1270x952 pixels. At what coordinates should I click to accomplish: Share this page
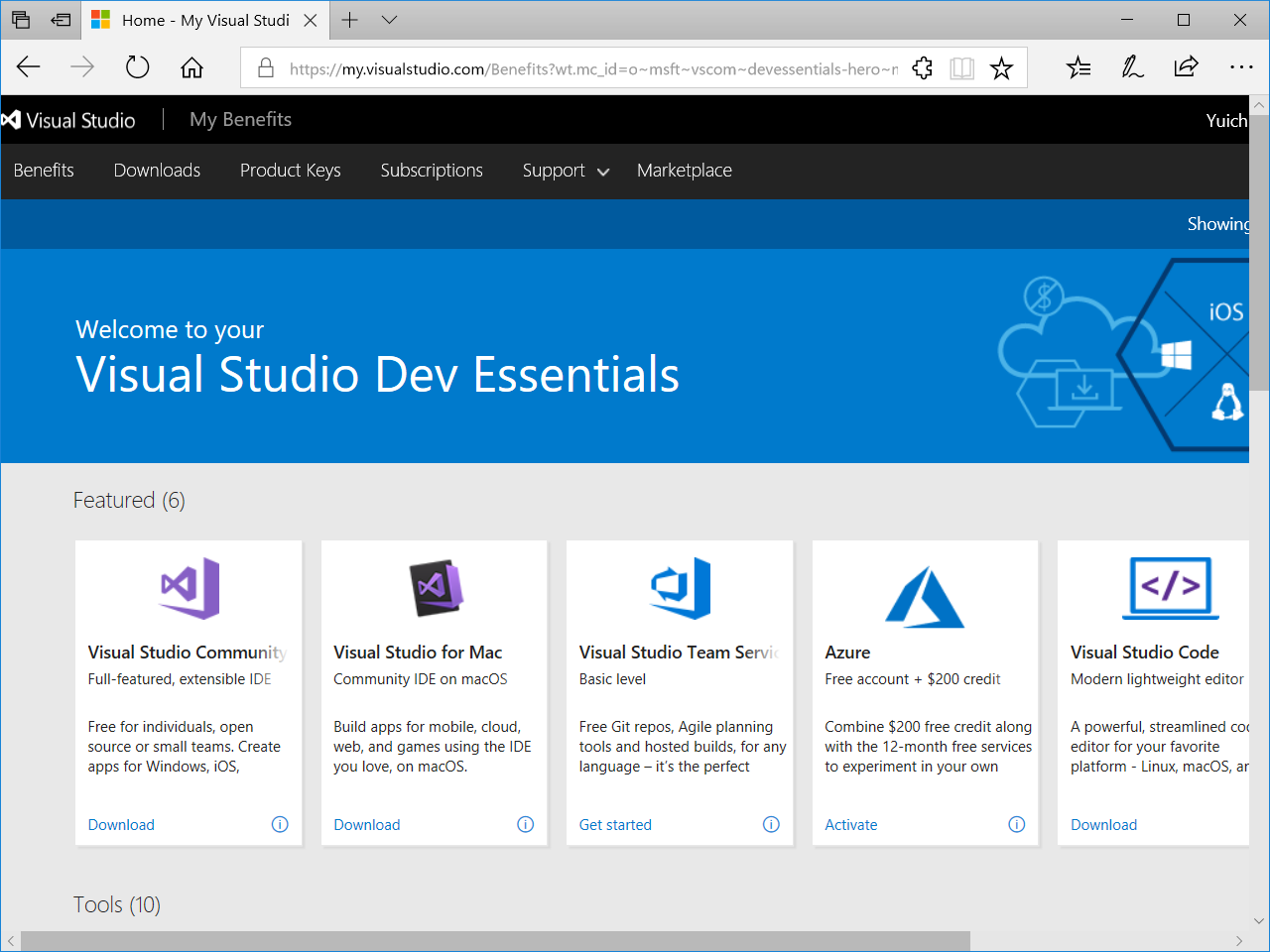pyautogui.click(x=1186, y=67)
